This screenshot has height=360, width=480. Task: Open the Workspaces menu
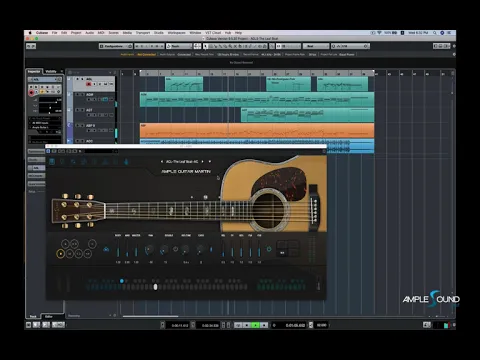point(176,33)
